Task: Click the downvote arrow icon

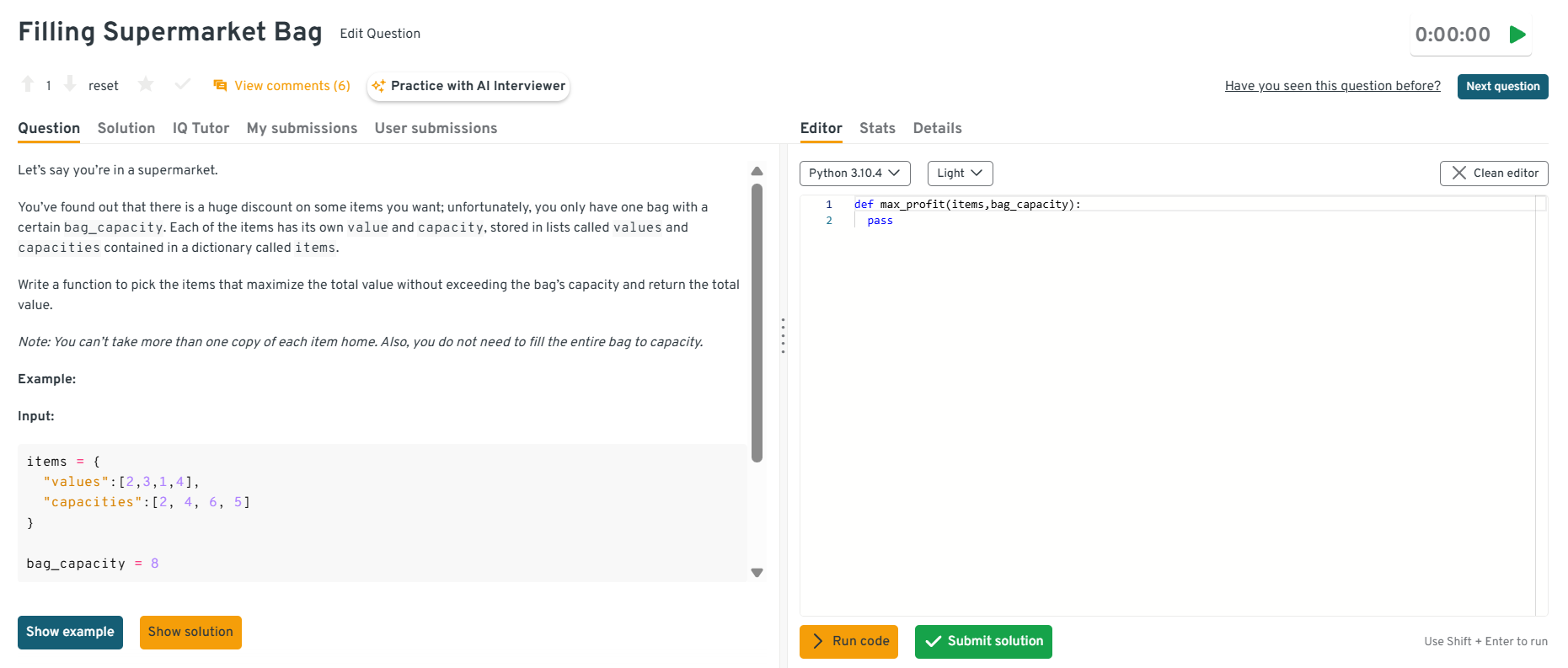Action: tap(70, 84)
